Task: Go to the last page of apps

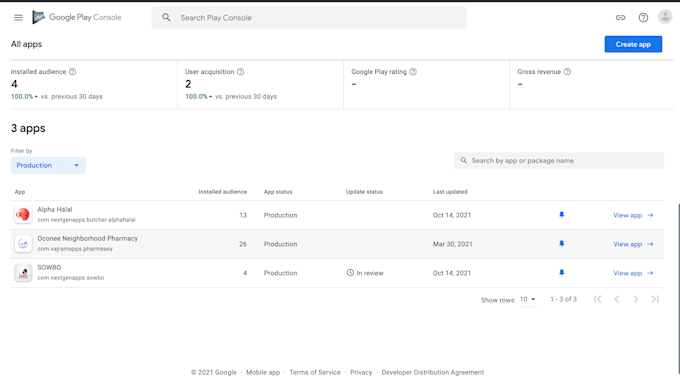Action: point(655,299)
